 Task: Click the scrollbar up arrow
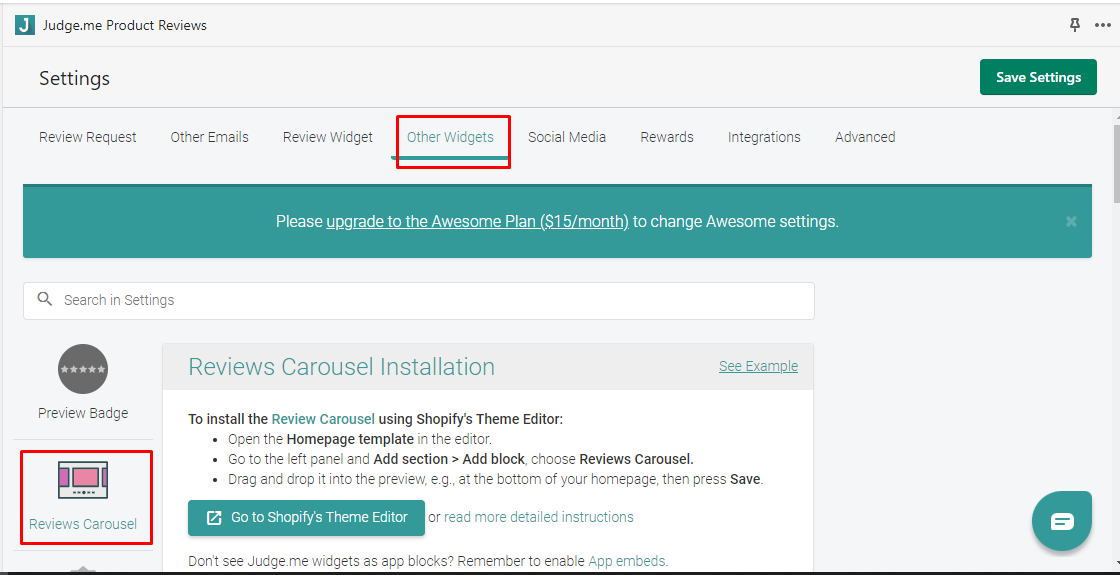pyautogui.click(x=1116, y=116)
